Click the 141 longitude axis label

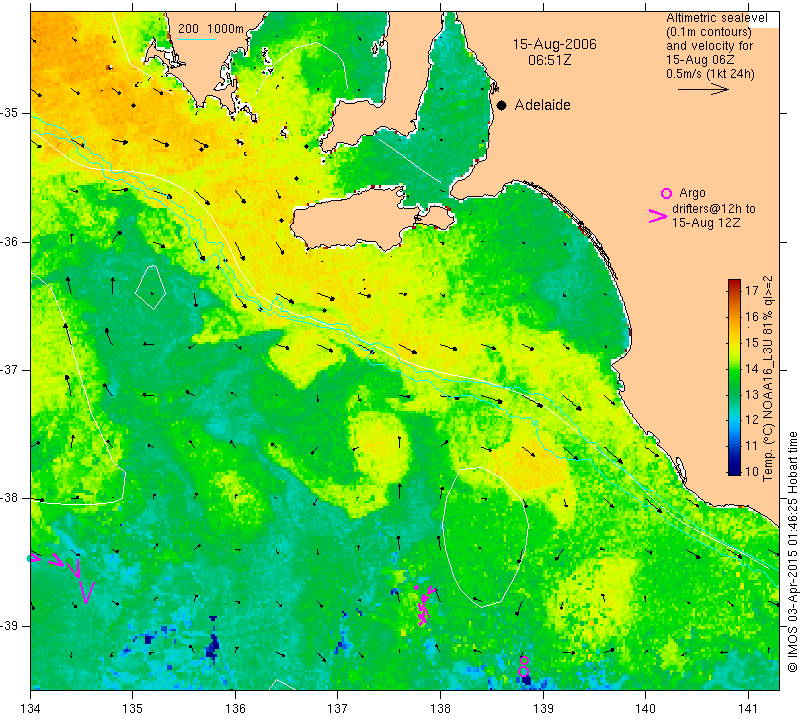[x=748, y=709]
